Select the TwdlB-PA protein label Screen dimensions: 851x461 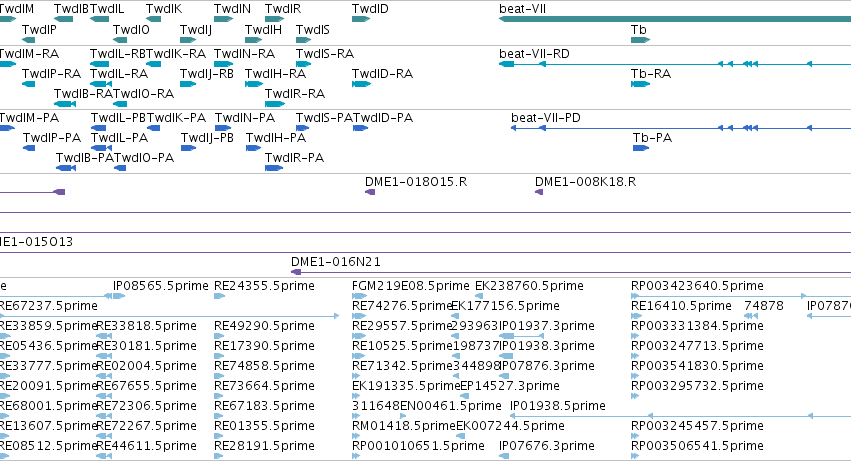(85, 157)
